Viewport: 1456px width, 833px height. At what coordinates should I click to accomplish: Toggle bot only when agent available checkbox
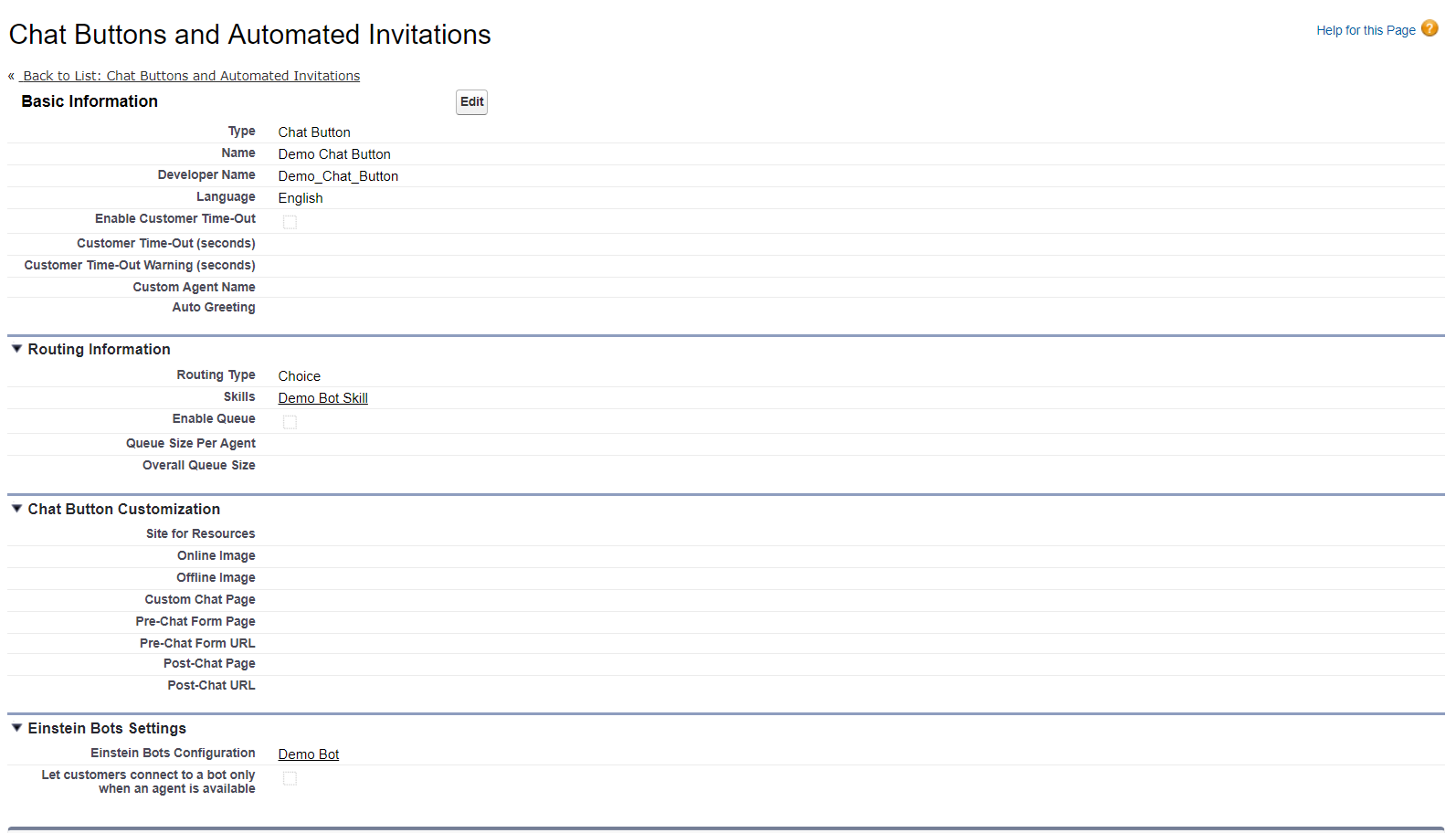[290, 778]
